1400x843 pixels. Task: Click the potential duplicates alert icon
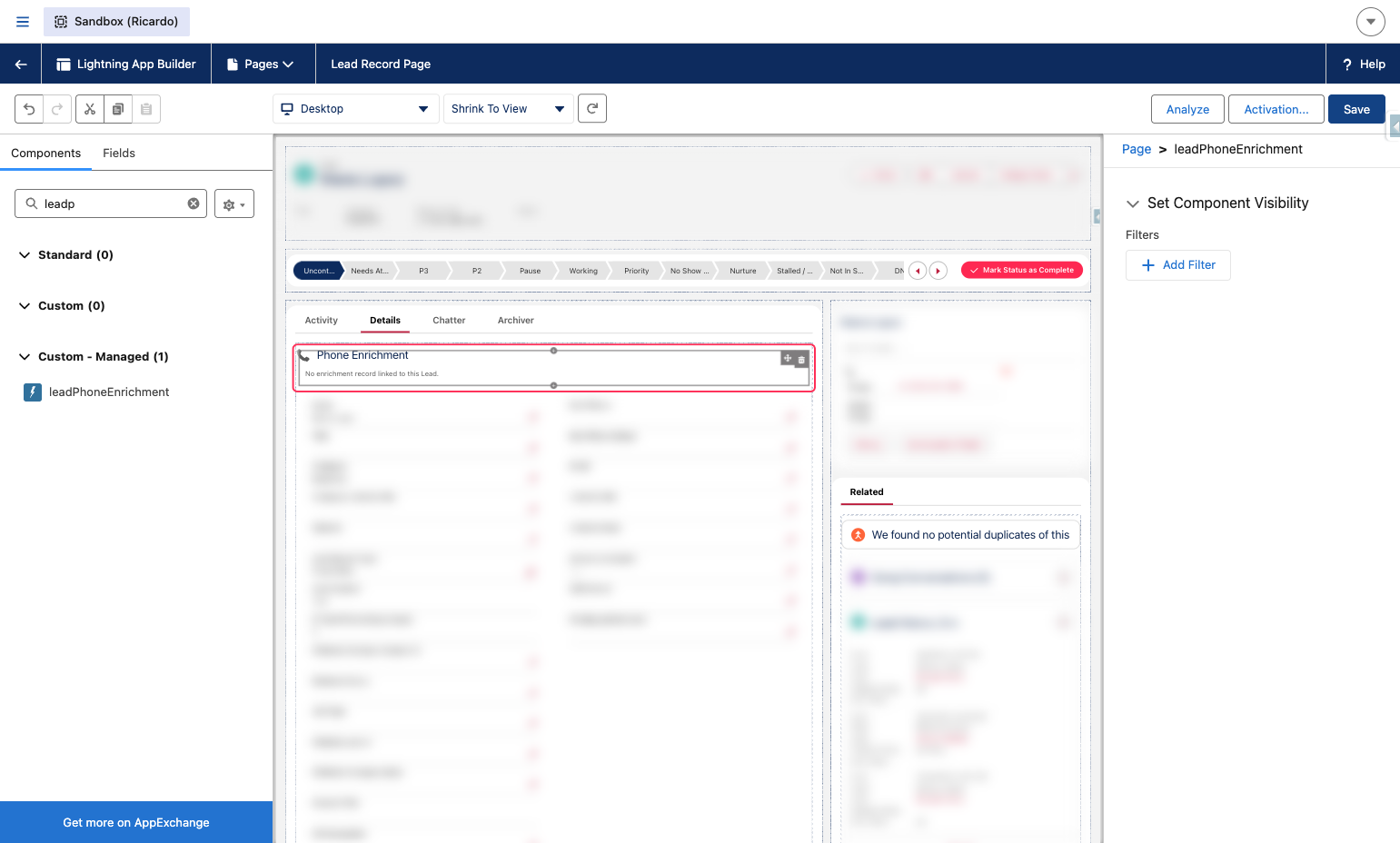(x=858, y=535)
